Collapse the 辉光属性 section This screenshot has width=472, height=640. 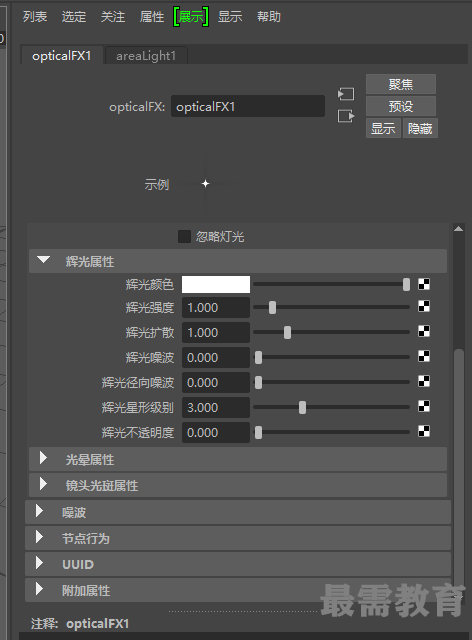[x=43, y=260]
